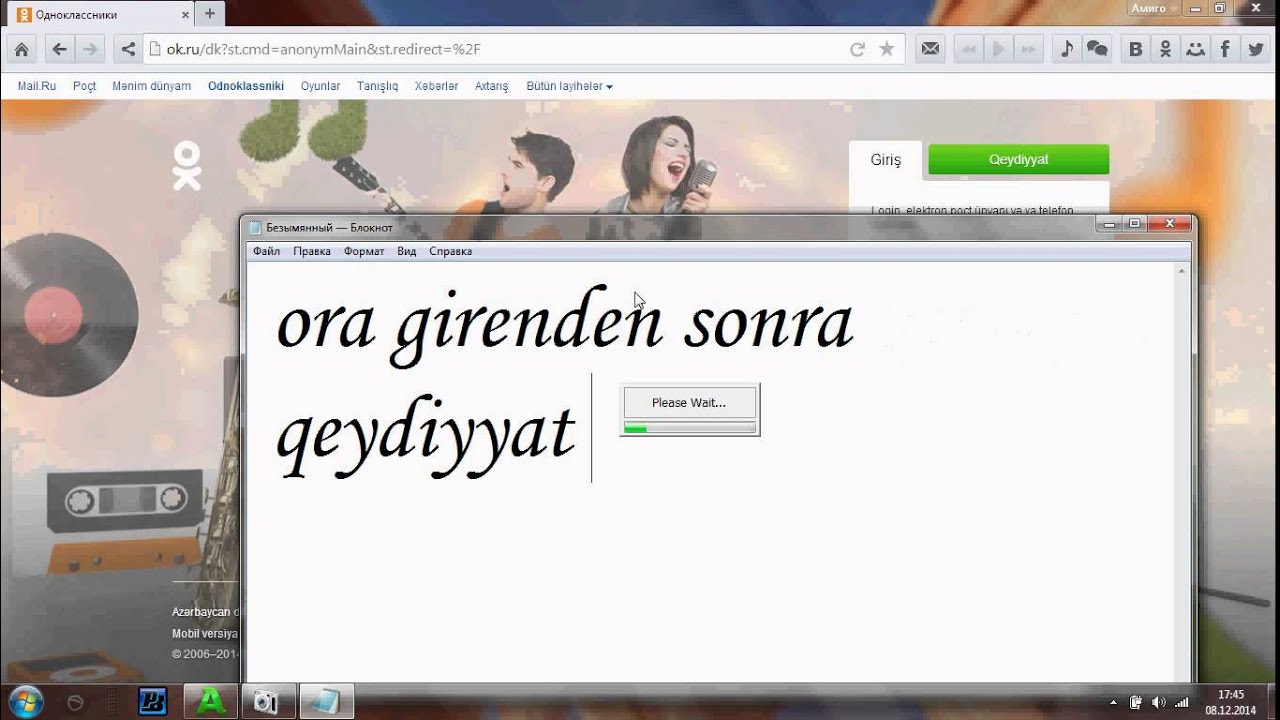Click the share icon beside address bar

[x=128, y=49]
